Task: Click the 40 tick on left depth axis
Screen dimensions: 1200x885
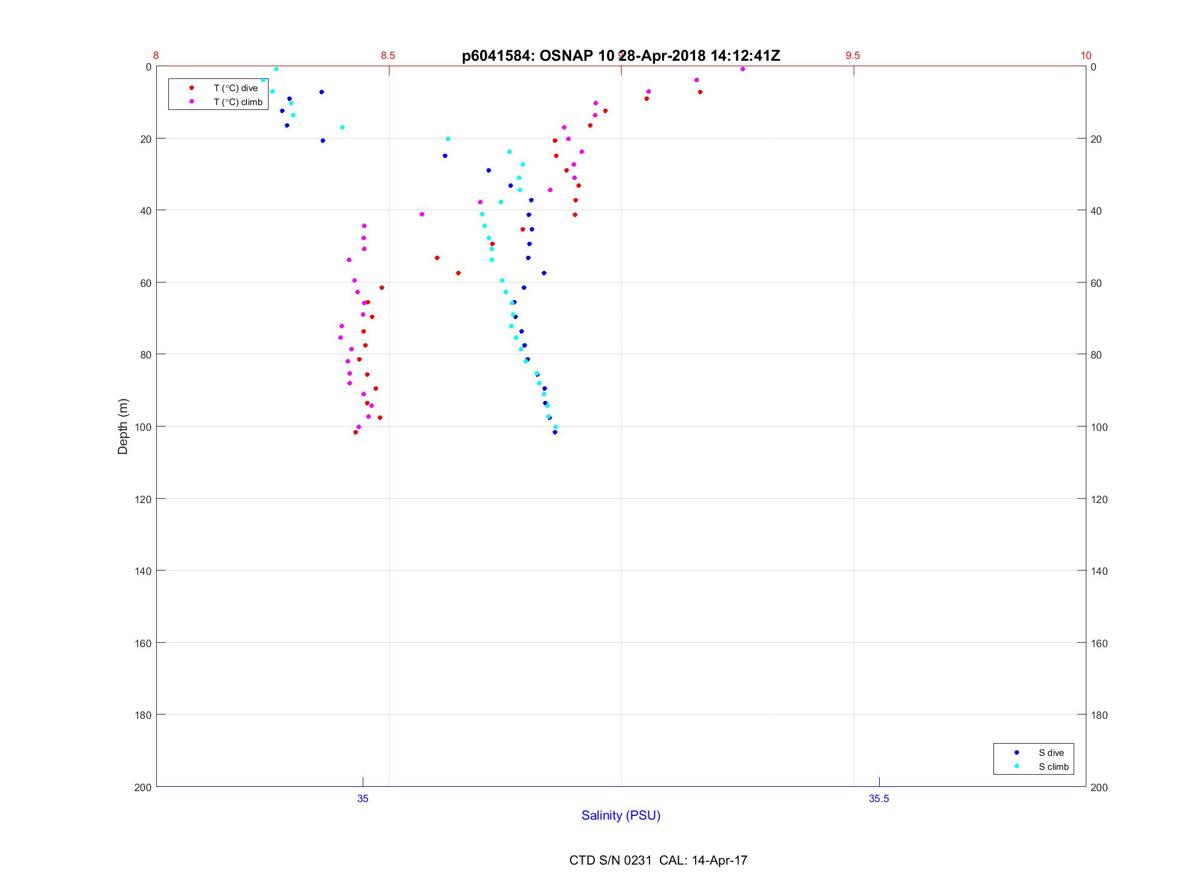Action: (145, 211)
